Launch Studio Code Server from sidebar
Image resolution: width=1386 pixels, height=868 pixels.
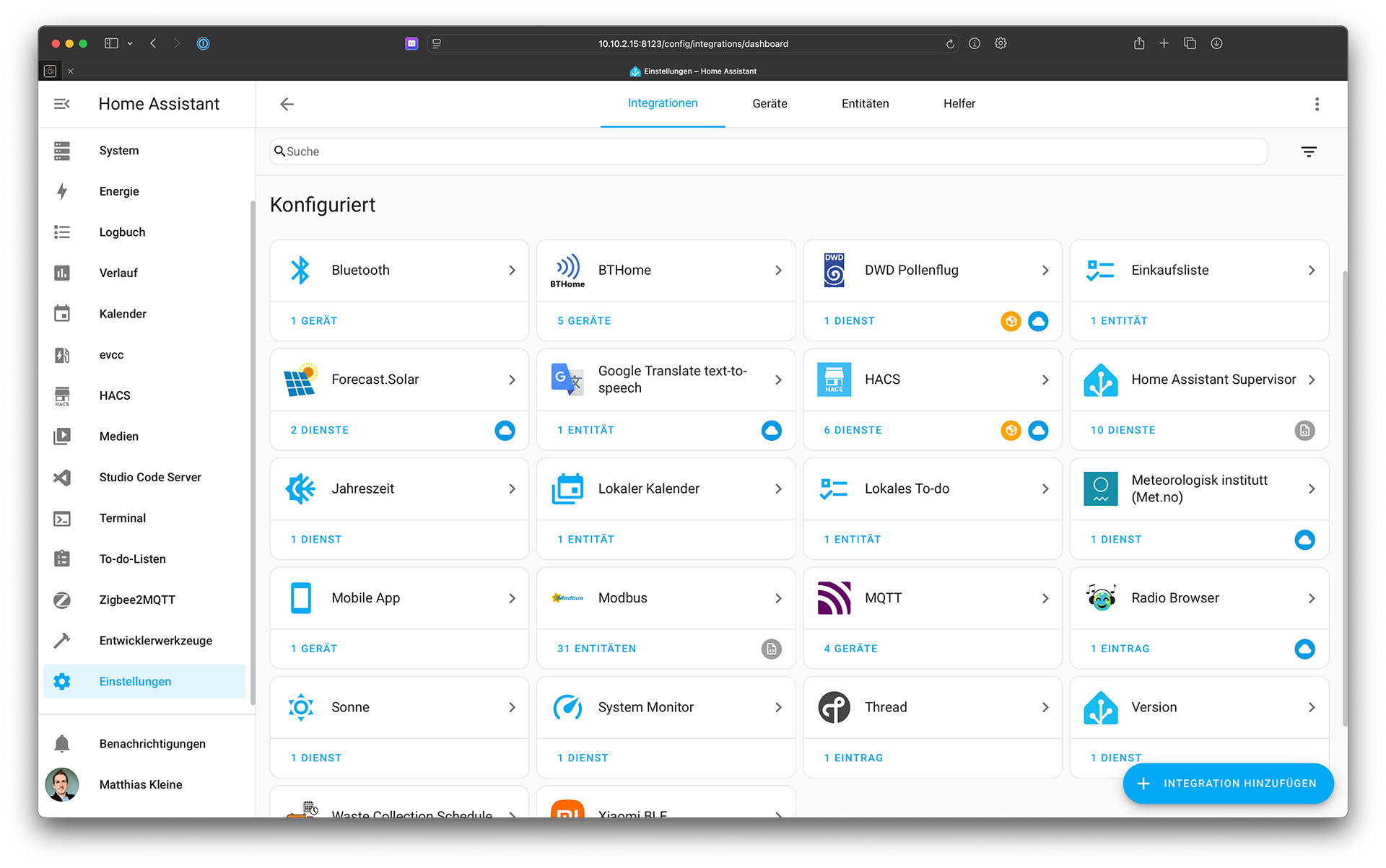point(144,477)
